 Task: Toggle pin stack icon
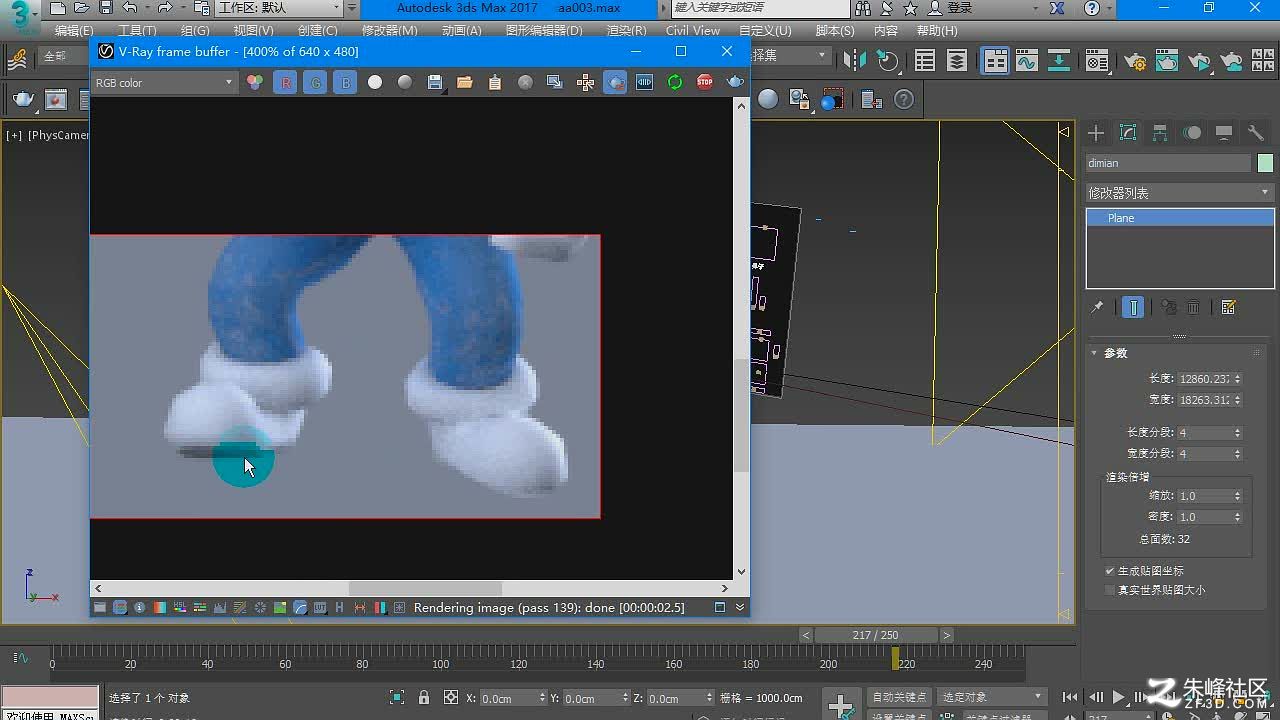click(1097, 307)
